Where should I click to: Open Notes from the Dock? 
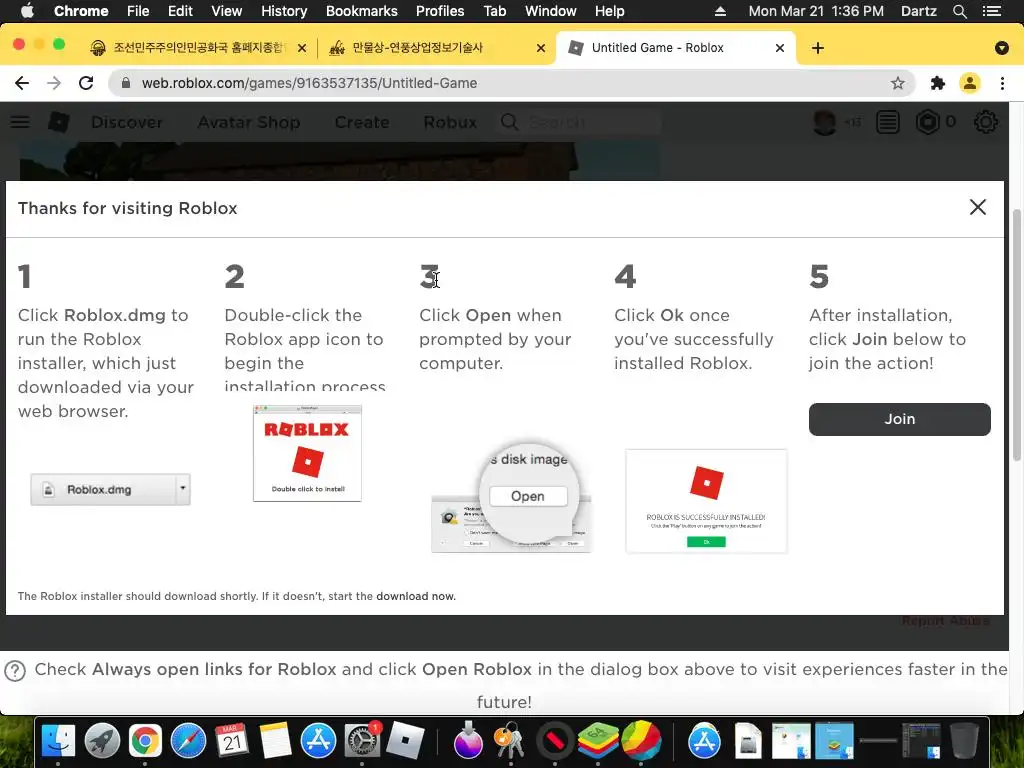[275, 742]
